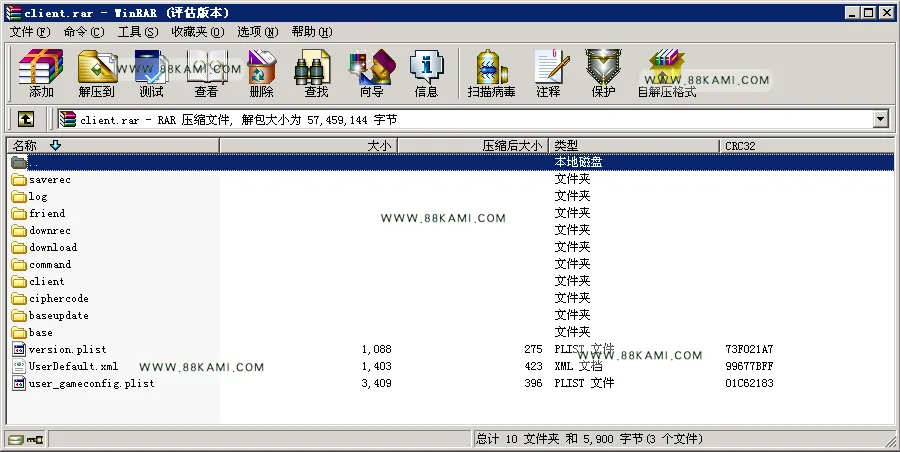Open the 查找 (Find) binoculars tool
This screenshot has width=900, height=452.
tap(316, 73)
